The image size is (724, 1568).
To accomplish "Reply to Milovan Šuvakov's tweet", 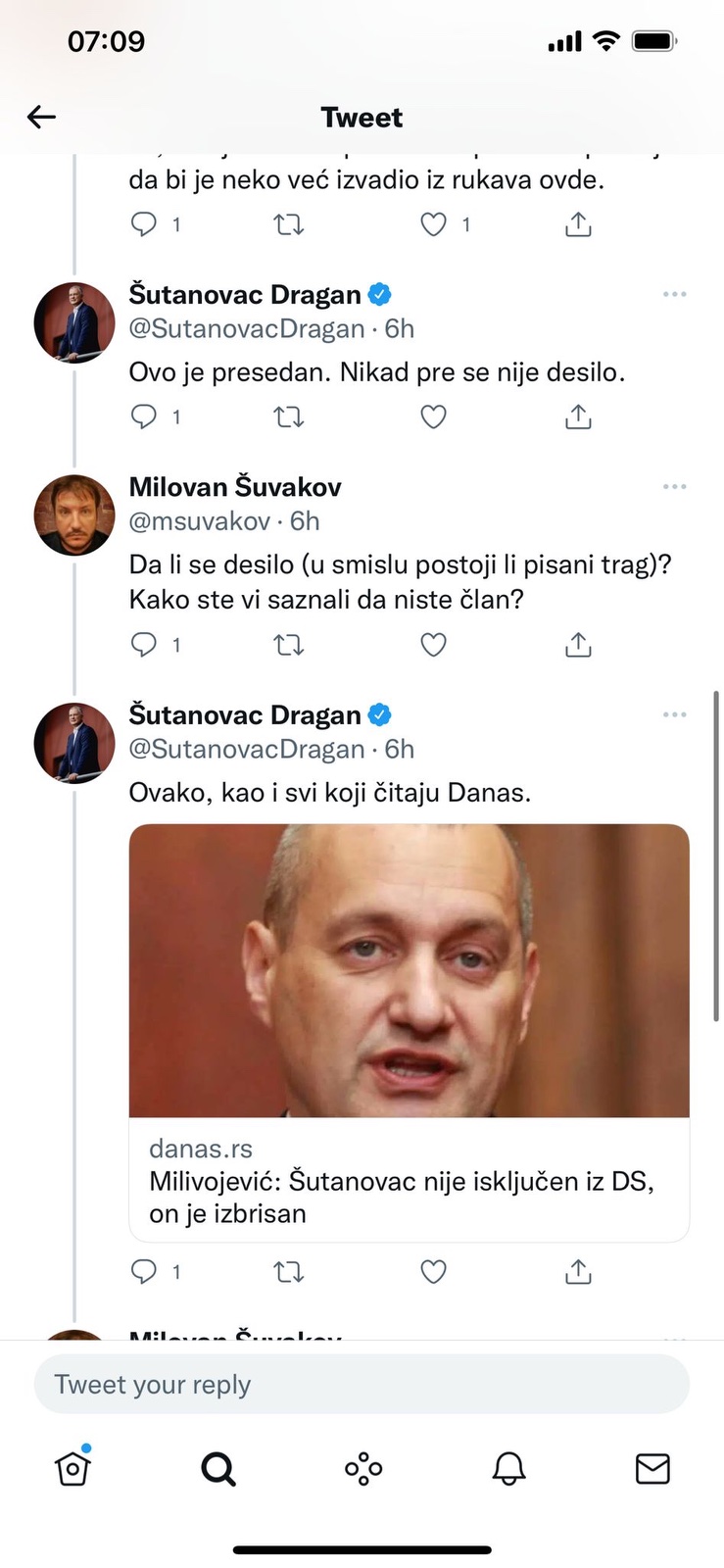I will click(144, 645).
